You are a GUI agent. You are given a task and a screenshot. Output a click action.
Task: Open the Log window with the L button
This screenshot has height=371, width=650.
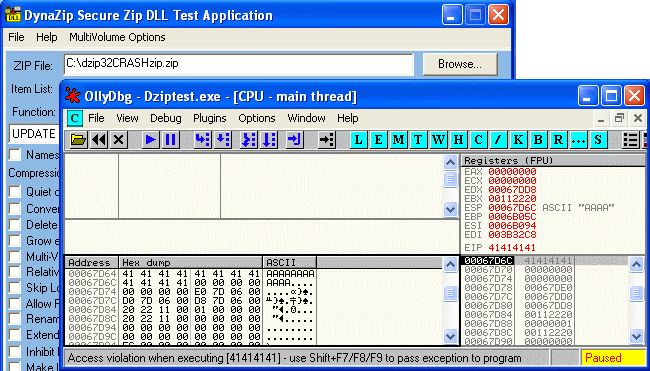click(x=359, y=140)
